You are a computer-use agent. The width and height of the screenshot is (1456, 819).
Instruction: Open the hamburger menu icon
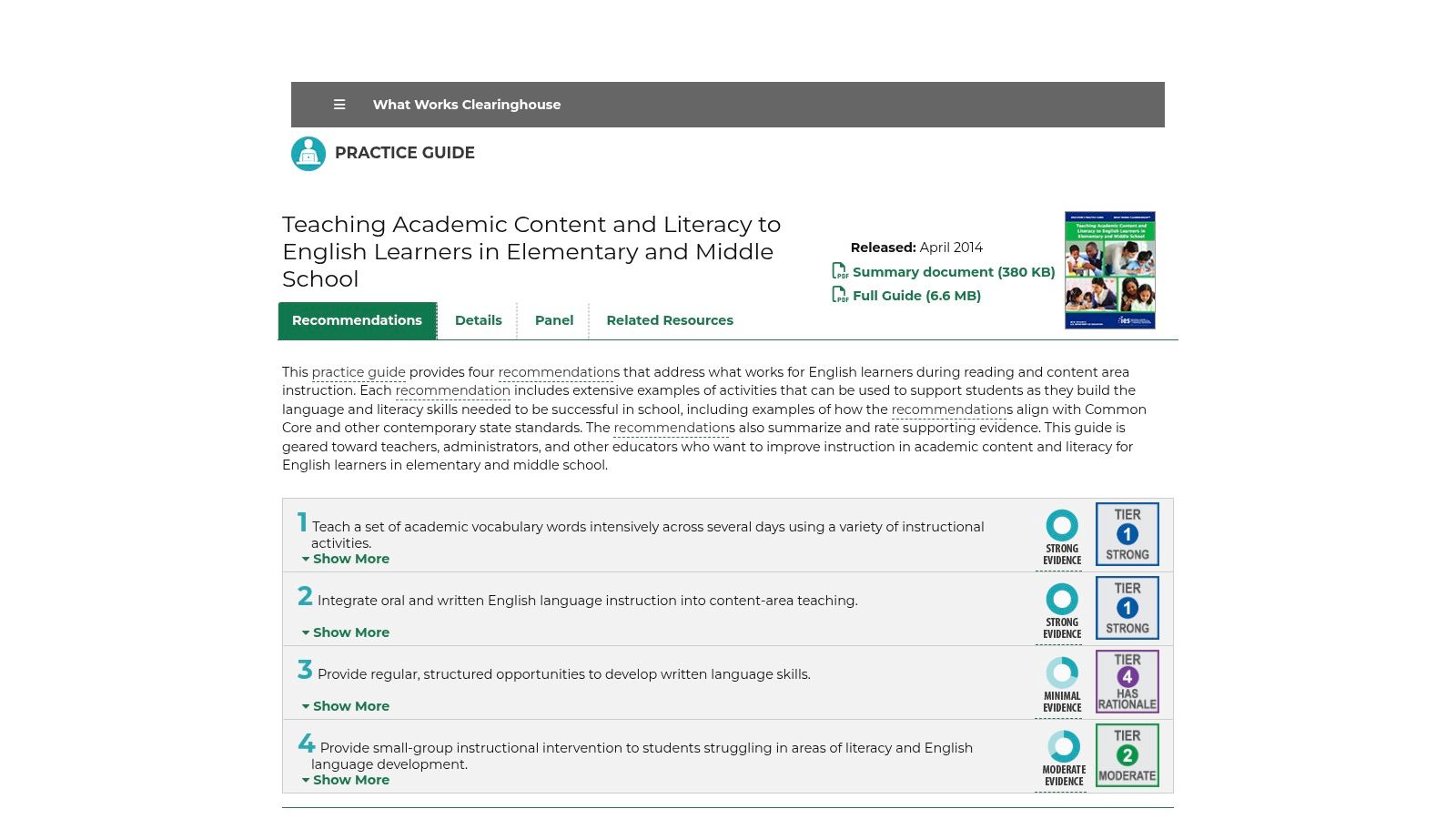(339, 105)
